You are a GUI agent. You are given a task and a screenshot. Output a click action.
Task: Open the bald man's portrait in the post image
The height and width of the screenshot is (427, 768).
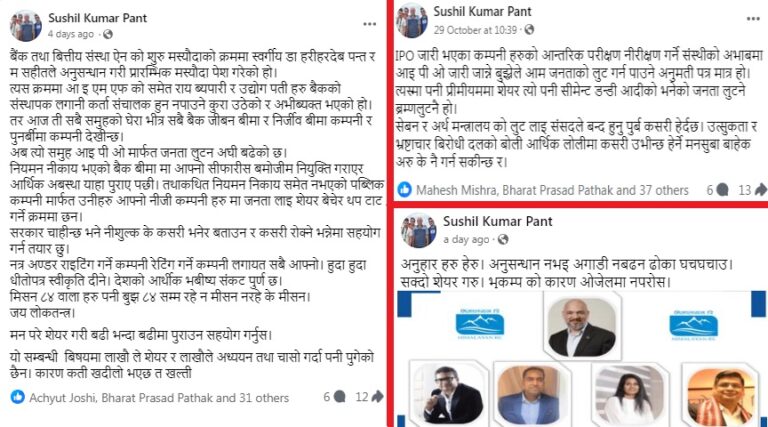coord(581,328)
